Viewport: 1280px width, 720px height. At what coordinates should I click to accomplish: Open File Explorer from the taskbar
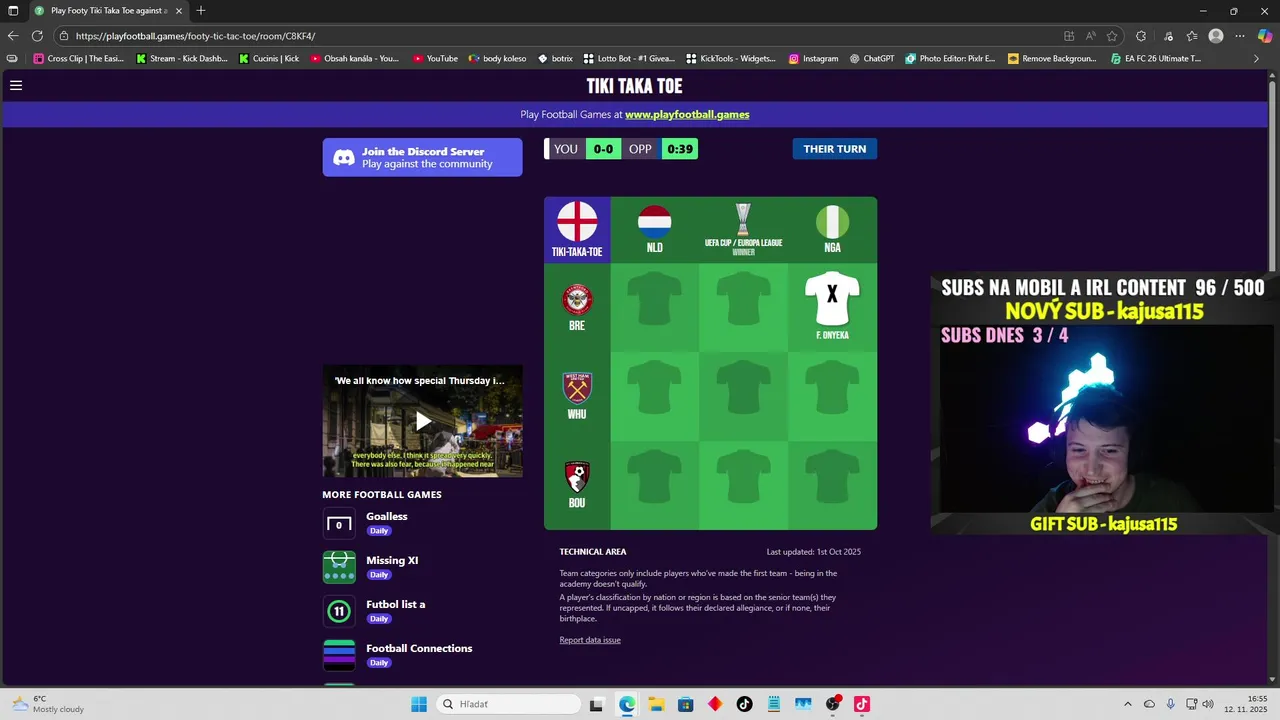[656, 704]
